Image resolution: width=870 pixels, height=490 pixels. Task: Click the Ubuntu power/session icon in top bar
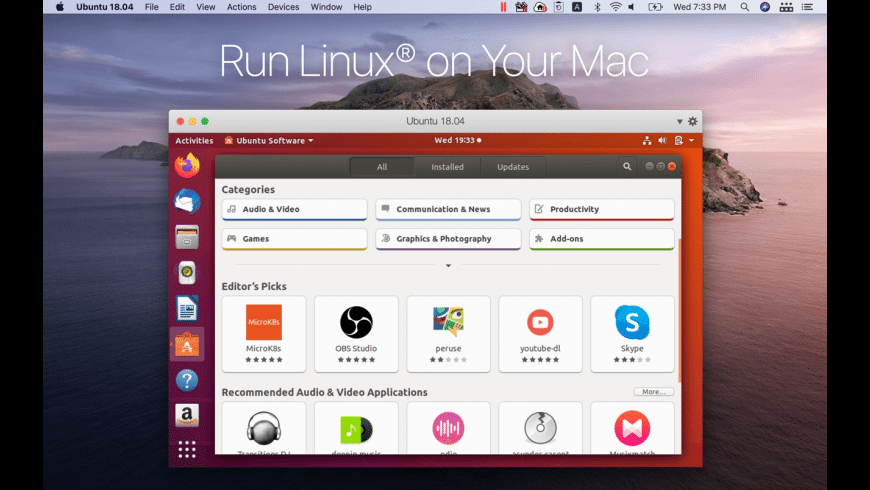click(678, 140)
